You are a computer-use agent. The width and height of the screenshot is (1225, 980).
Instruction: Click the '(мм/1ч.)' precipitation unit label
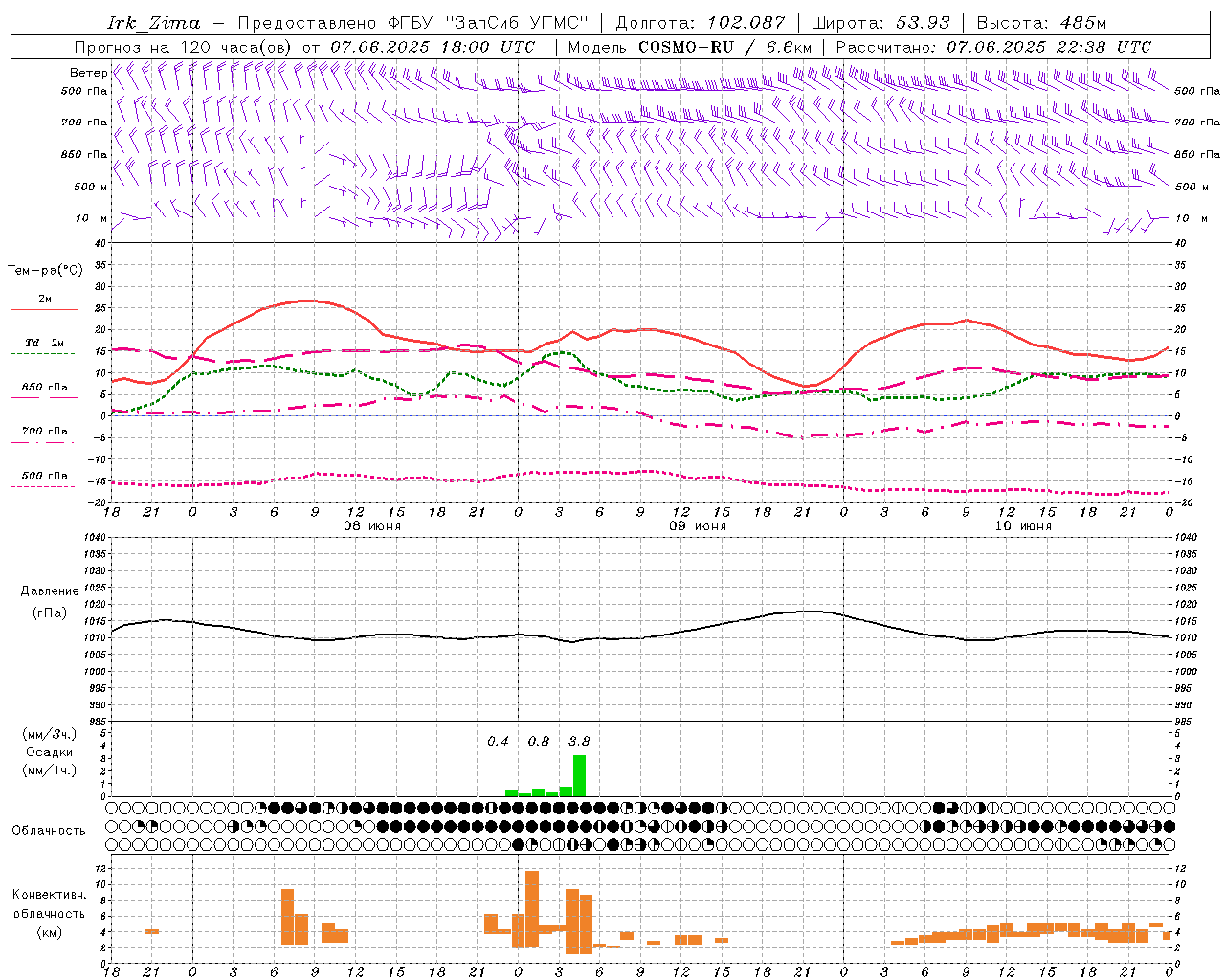(x=50, y=769)
